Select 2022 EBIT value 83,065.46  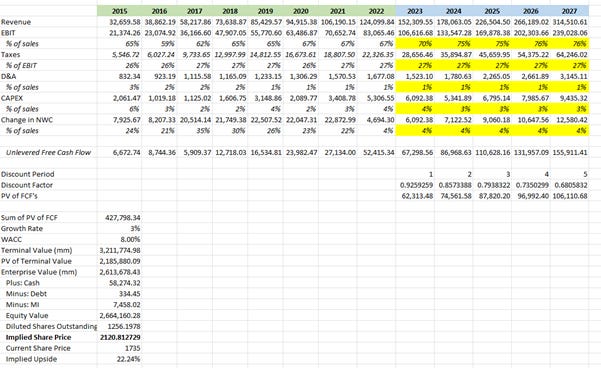pyautogui.click(x=378, y=33)
